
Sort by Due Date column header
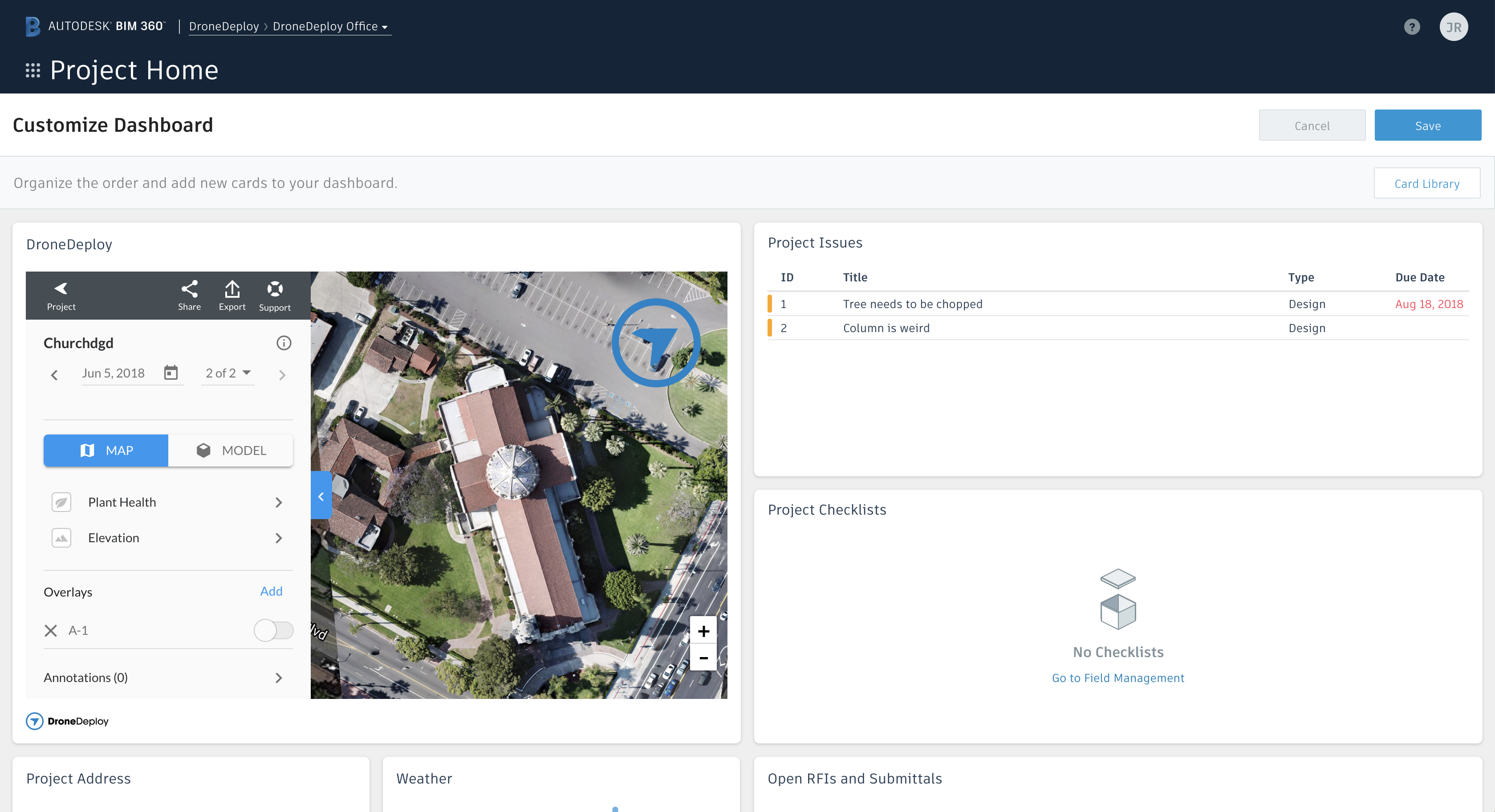pos(1420,277)
